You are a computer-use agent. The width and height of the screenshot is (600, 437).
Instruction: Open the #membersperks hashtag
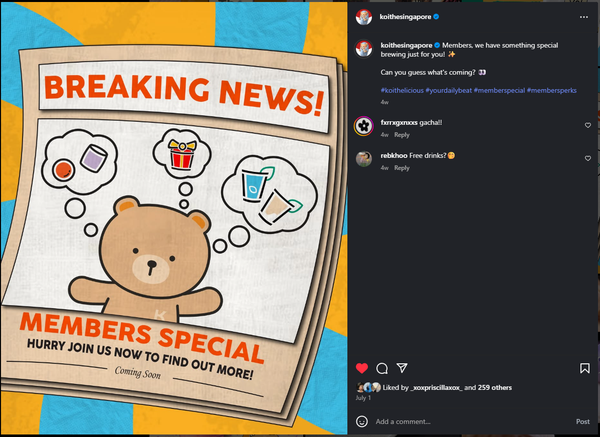click(551, 90)
